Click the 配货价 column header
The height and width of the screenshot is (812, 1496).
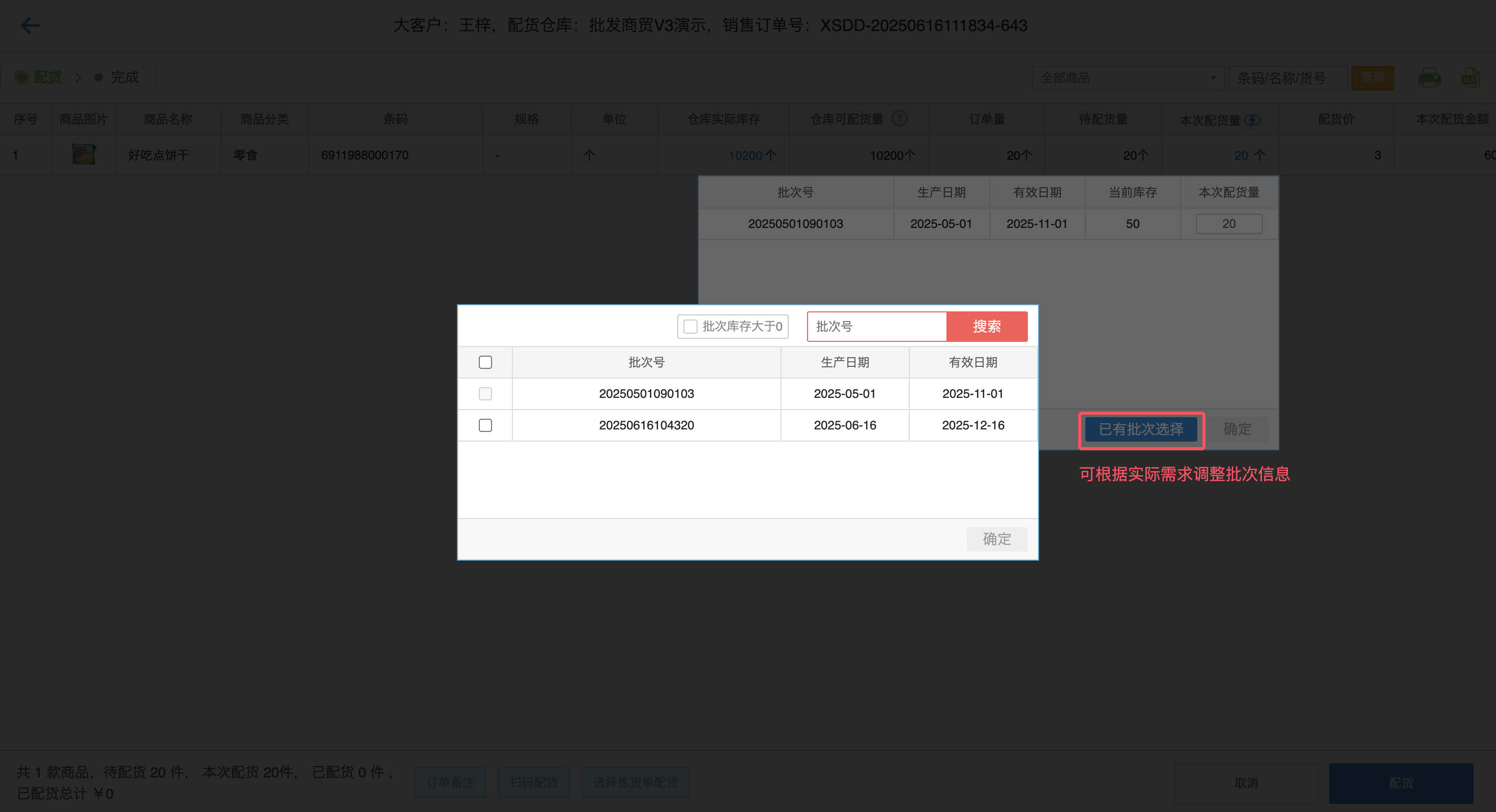1336,119
